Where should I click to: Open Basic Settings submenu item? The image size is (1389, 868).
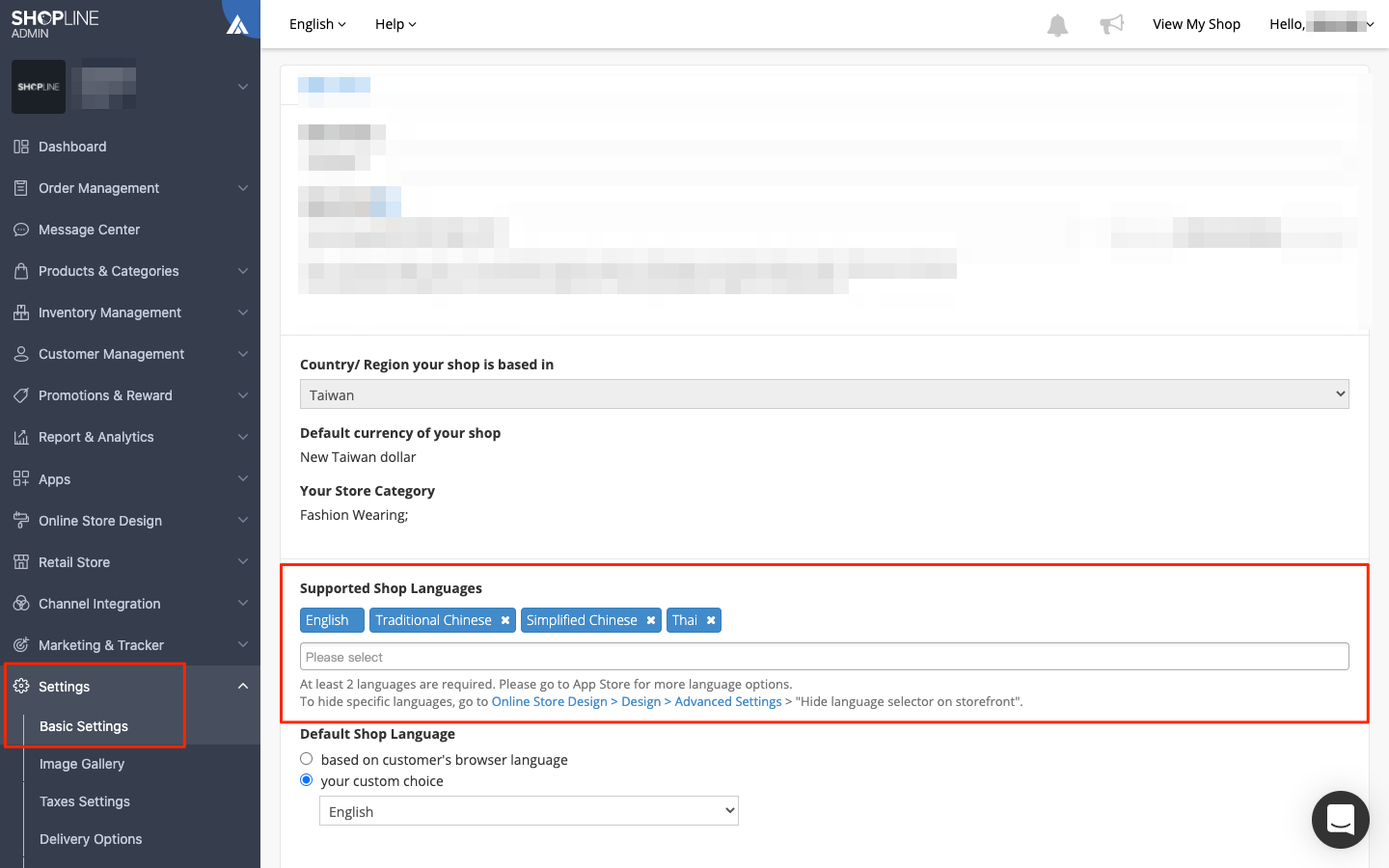pos(84,726)
